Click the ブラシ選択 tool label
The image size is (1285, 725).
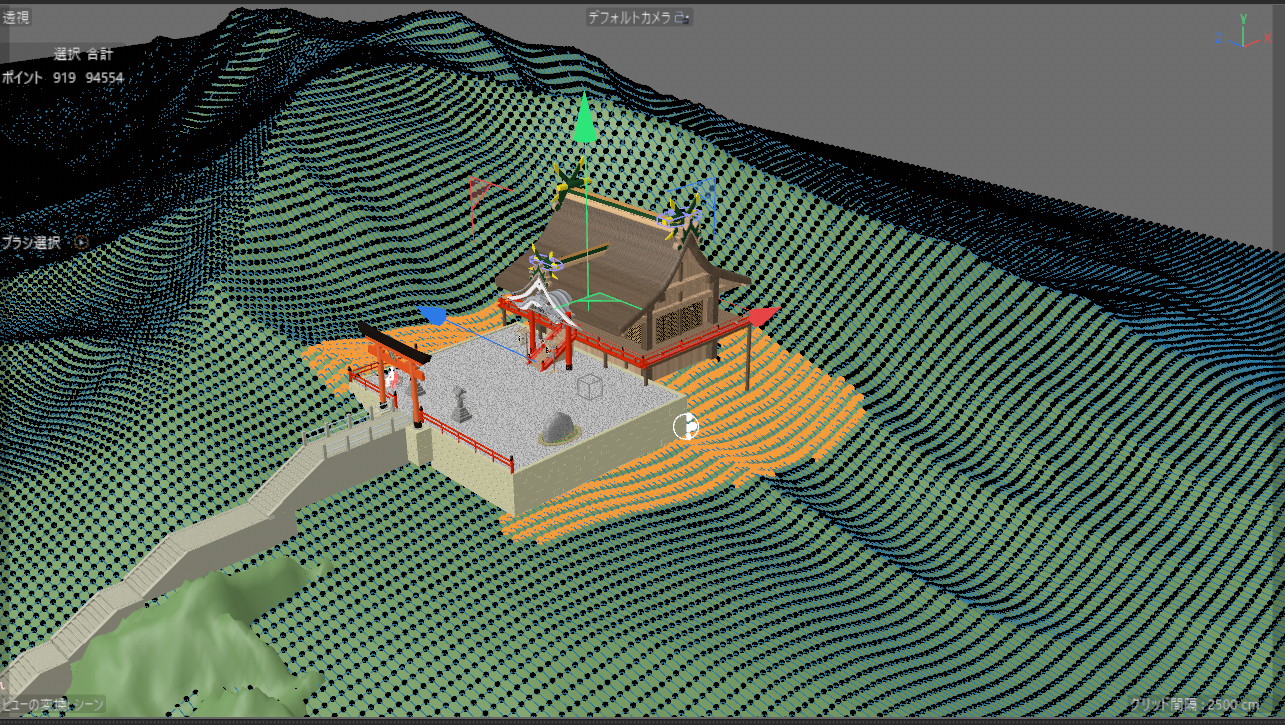pyautogui.click(x=31, y=242)
